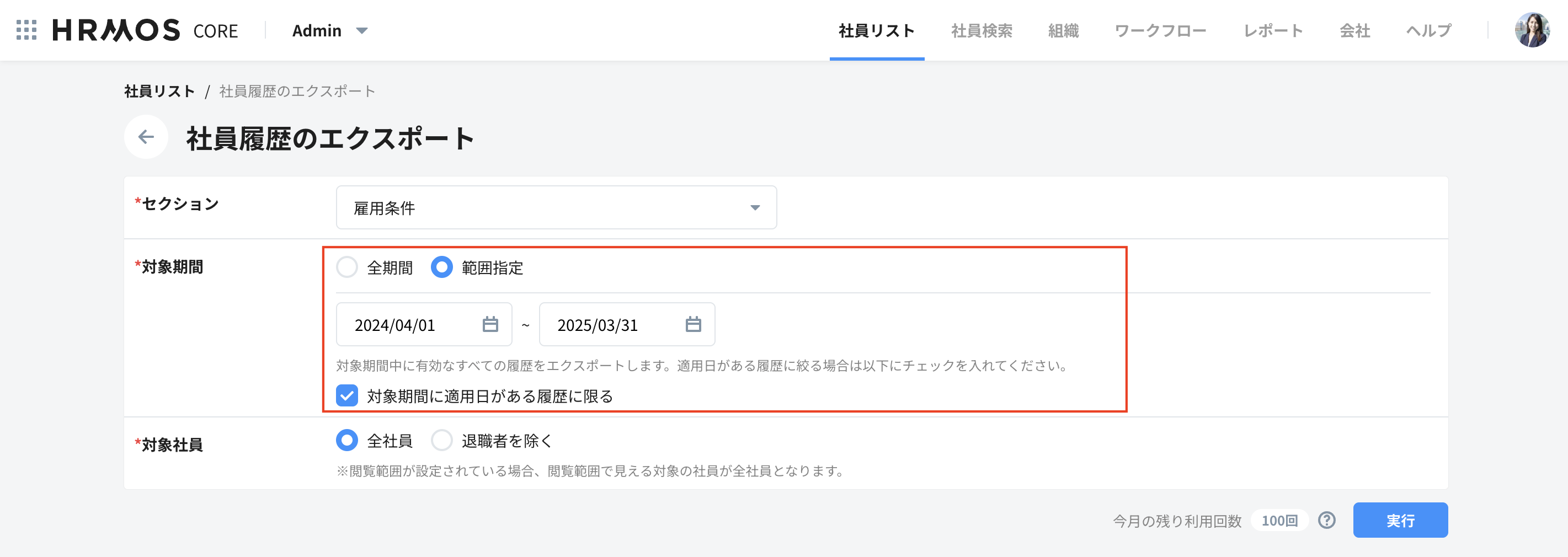The height and width of the screenshot is (557, 1568).
Task: Select the 範囲指定 radio button
Action: [442, 267]
